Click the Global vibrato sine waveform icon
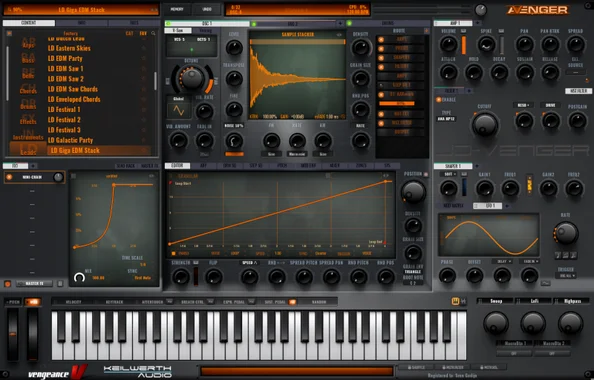The image size is (594, 380). pos(178,111)
